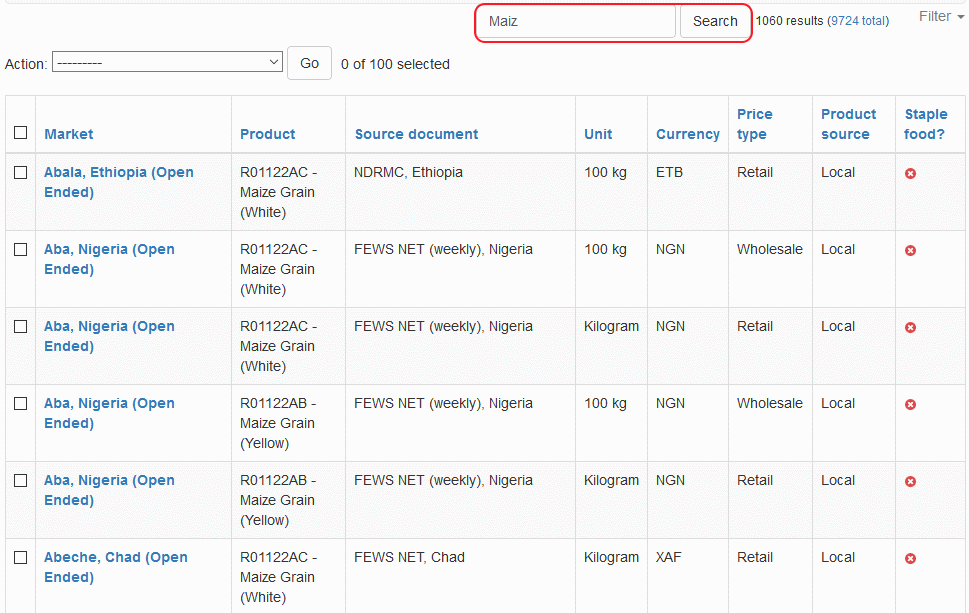Toggle the select-all checkbox in the table header
The width and height of the screenshot is (969, 613).
coord(20,133)
